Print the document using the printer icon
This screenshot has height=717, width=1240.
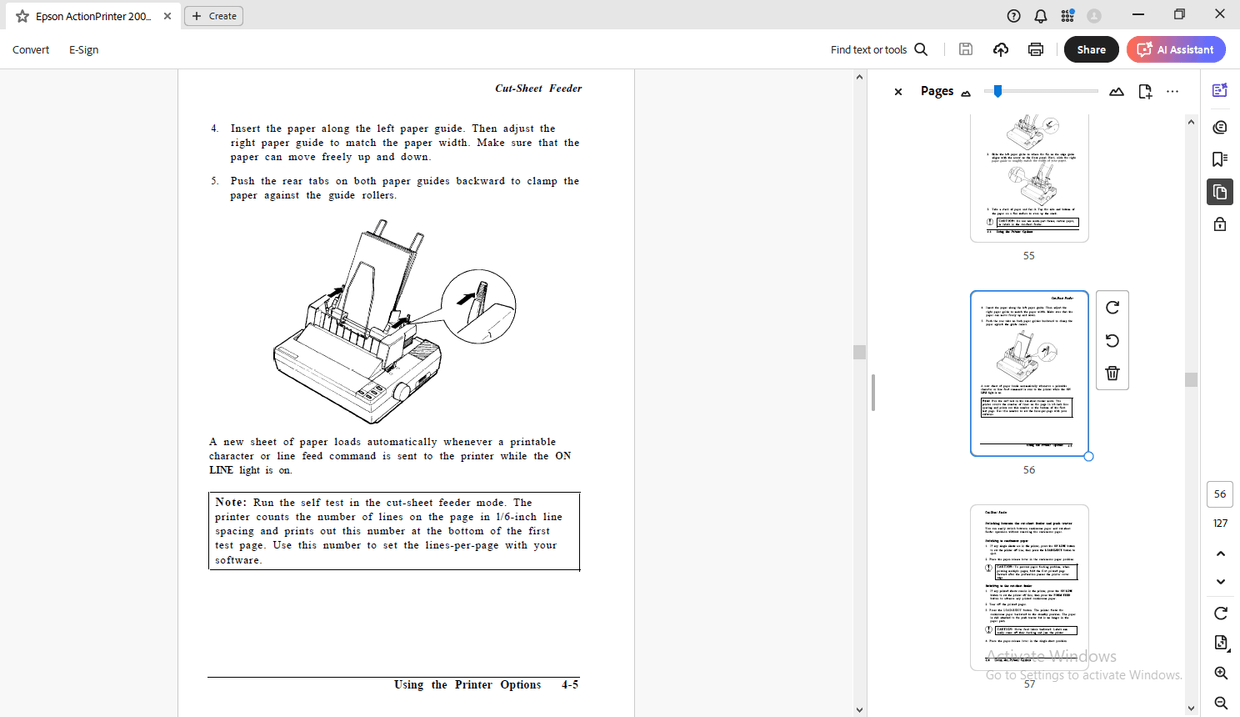tap(1035, 48)
